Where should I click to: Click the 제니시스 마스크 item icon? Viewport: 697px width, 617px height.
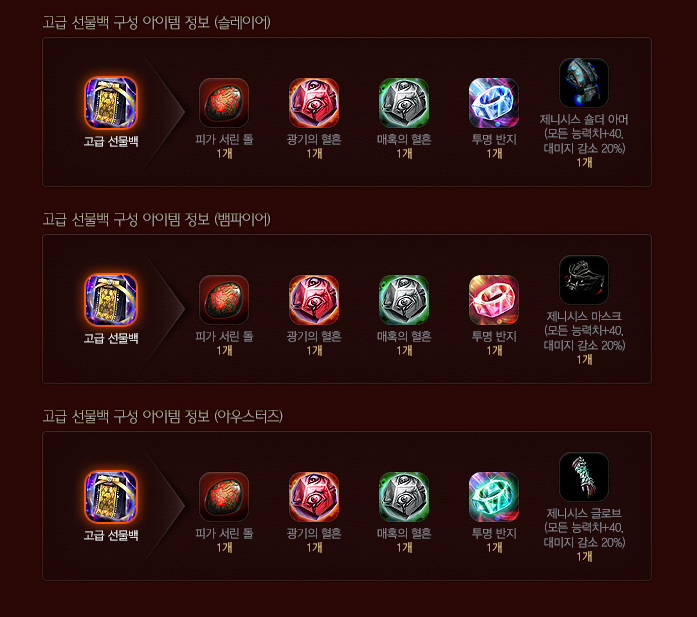[584, 280]
